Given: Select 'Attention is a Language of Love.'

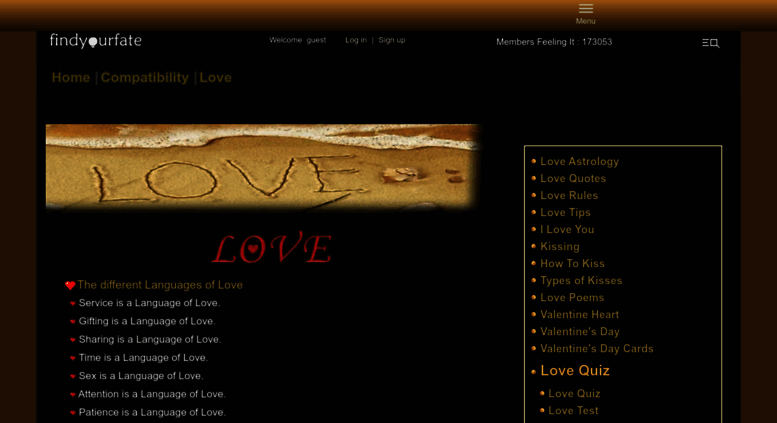Looking at the screenshot, I should pos(152,394).
